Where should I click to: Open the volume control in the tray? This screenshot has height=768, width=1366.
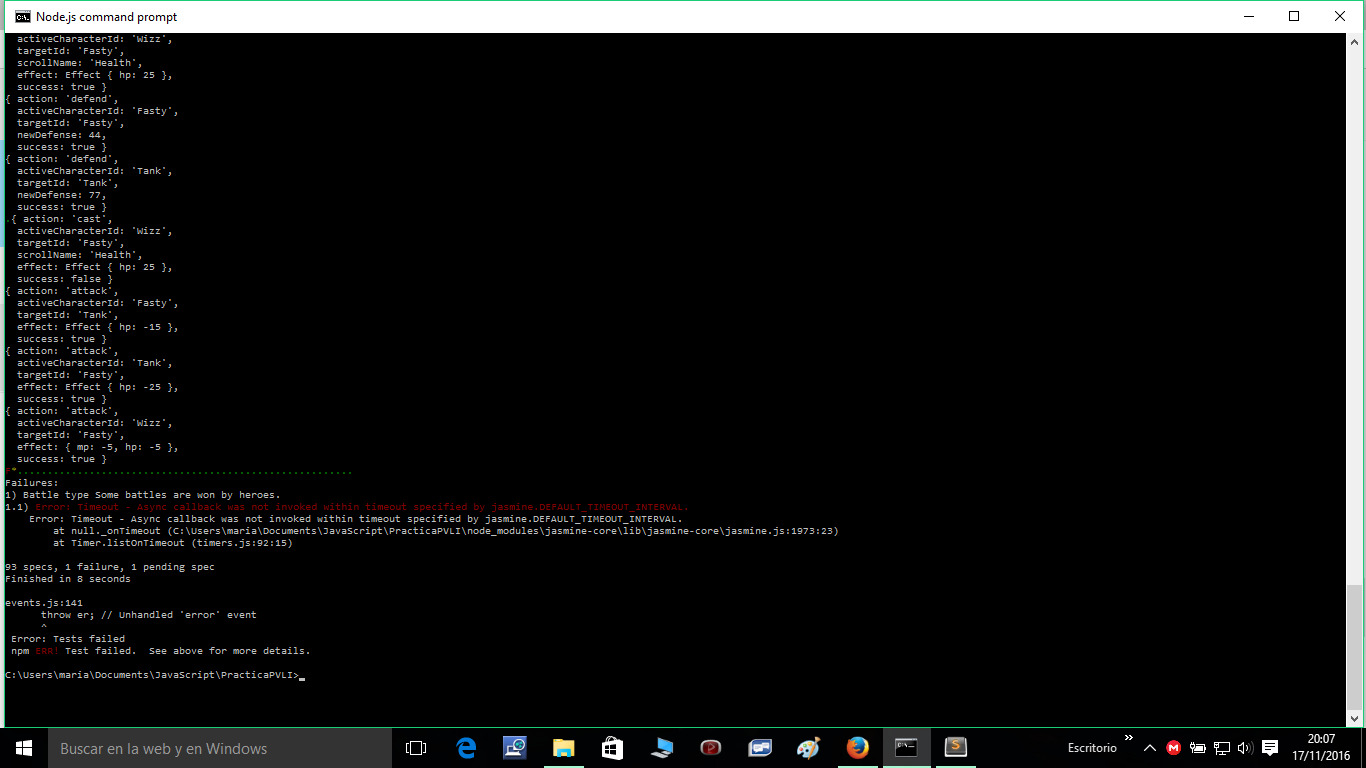tap(1245, 748)
